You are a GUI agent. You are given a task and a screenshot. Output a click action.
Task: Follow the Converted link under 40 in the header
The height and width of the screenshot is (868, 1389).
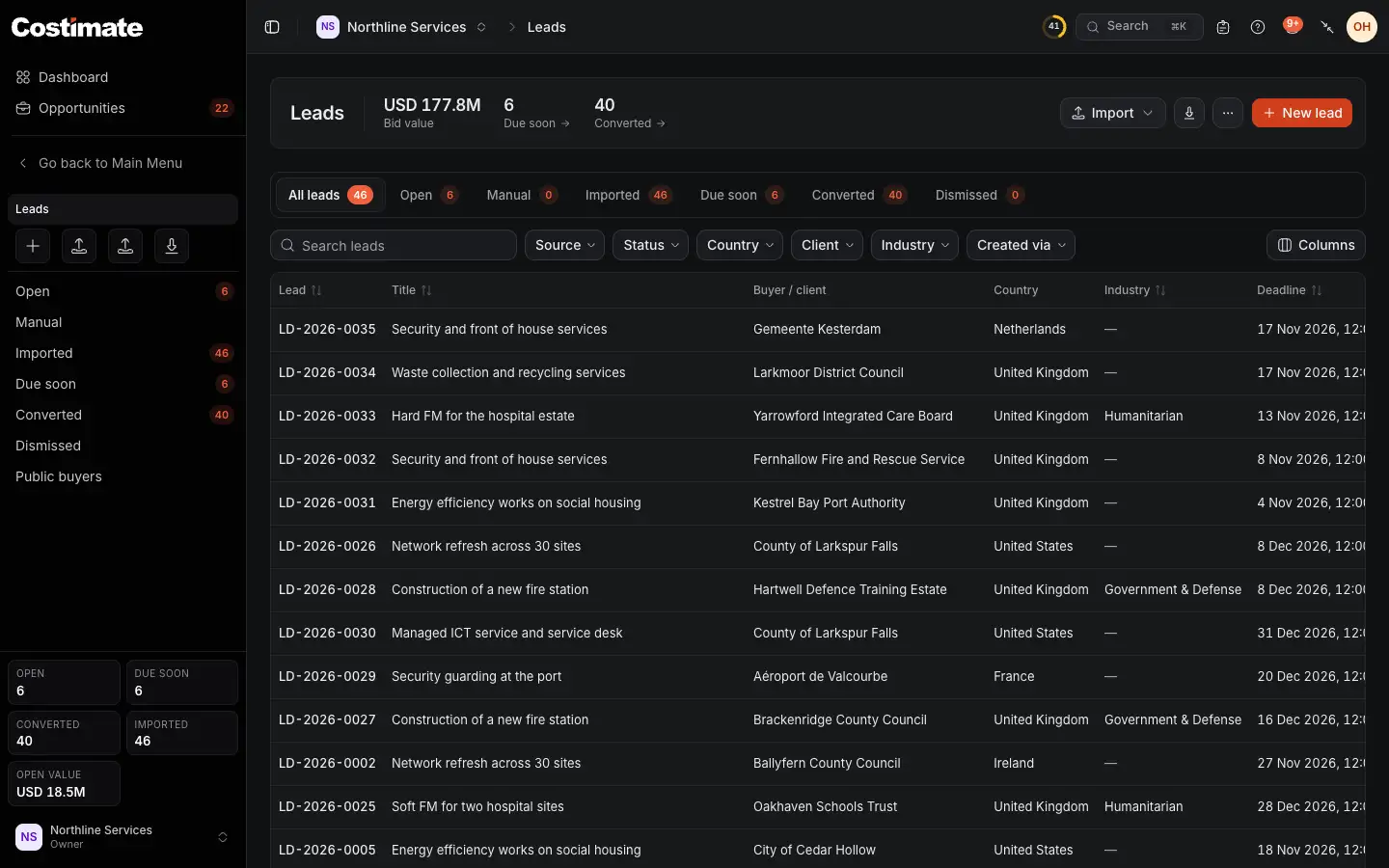(630, 123)
